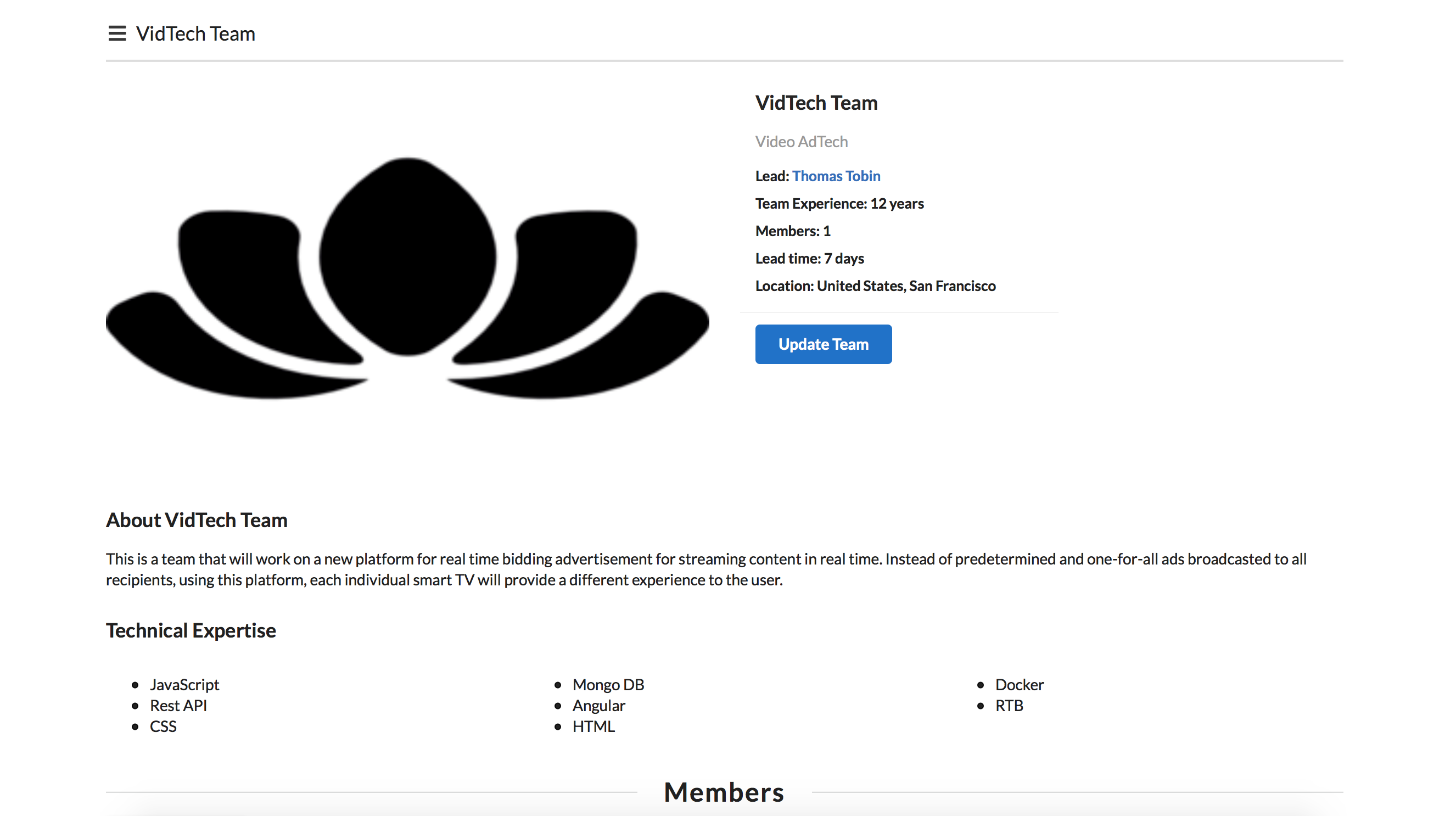Viewport: 1456px width, 816px height.
Task: Click the Location San Francisco text
Action: coord(875,286)
